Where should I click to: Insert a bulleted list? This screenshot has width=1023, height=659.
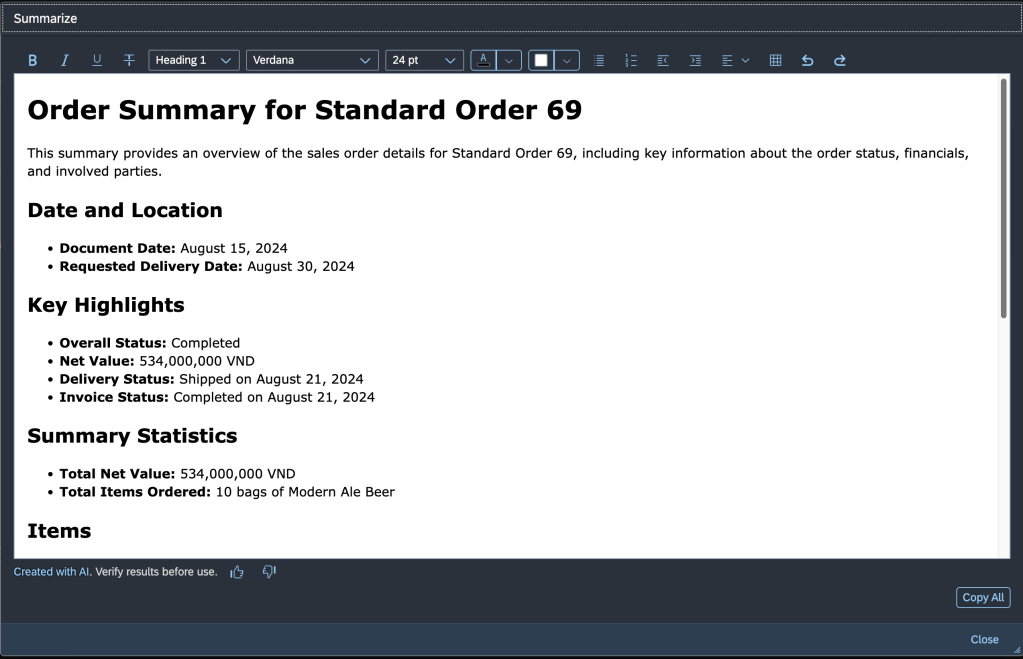pos(599,60)
